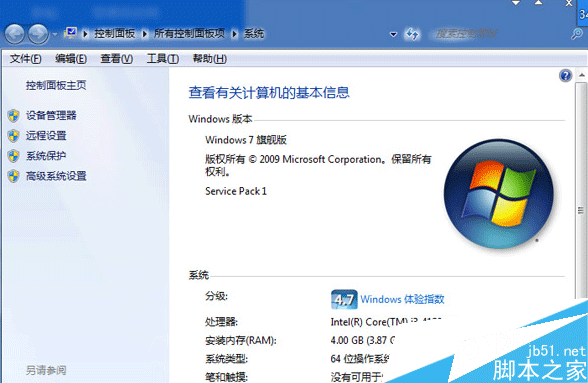Click shield icon beside 远程设置
The image size is (588, 383).
14,136
